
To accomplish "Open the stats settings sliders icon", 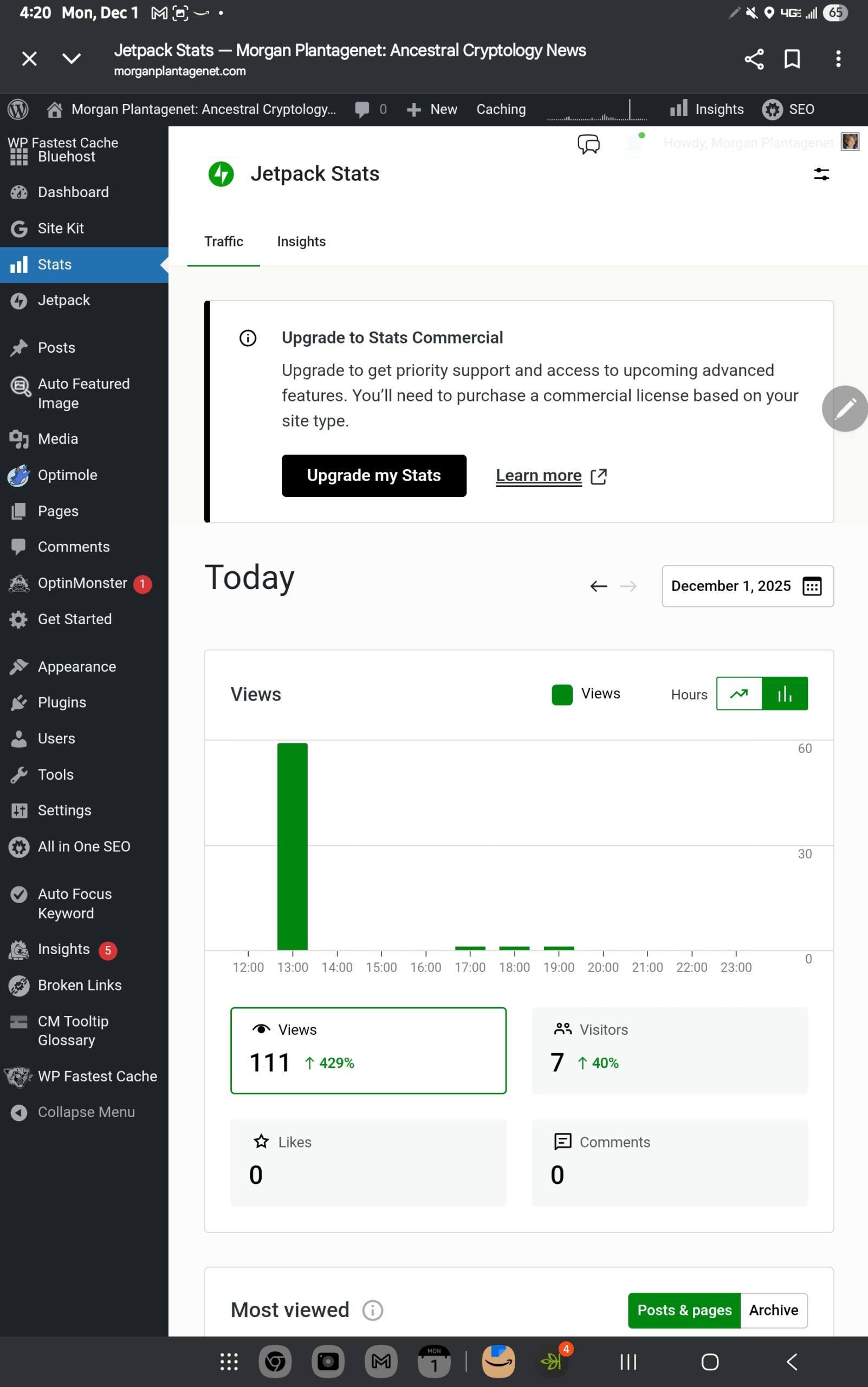I will [x=821, y=174].
